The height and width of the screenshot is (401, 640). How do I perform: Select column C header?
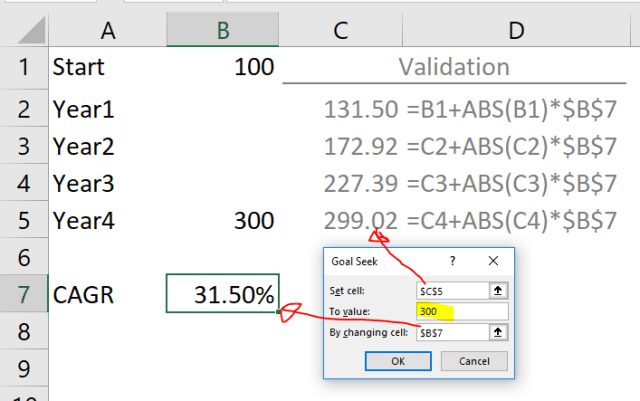[x=341, y=30]
